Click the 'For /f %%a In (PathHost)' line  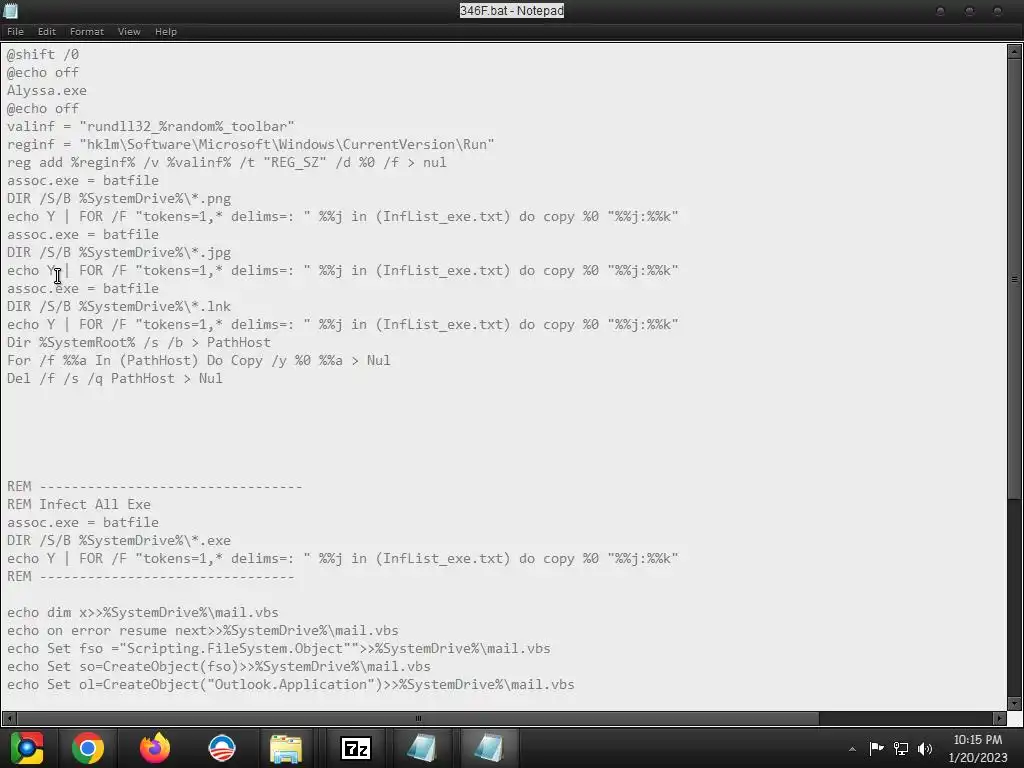[x=199, y=360]
